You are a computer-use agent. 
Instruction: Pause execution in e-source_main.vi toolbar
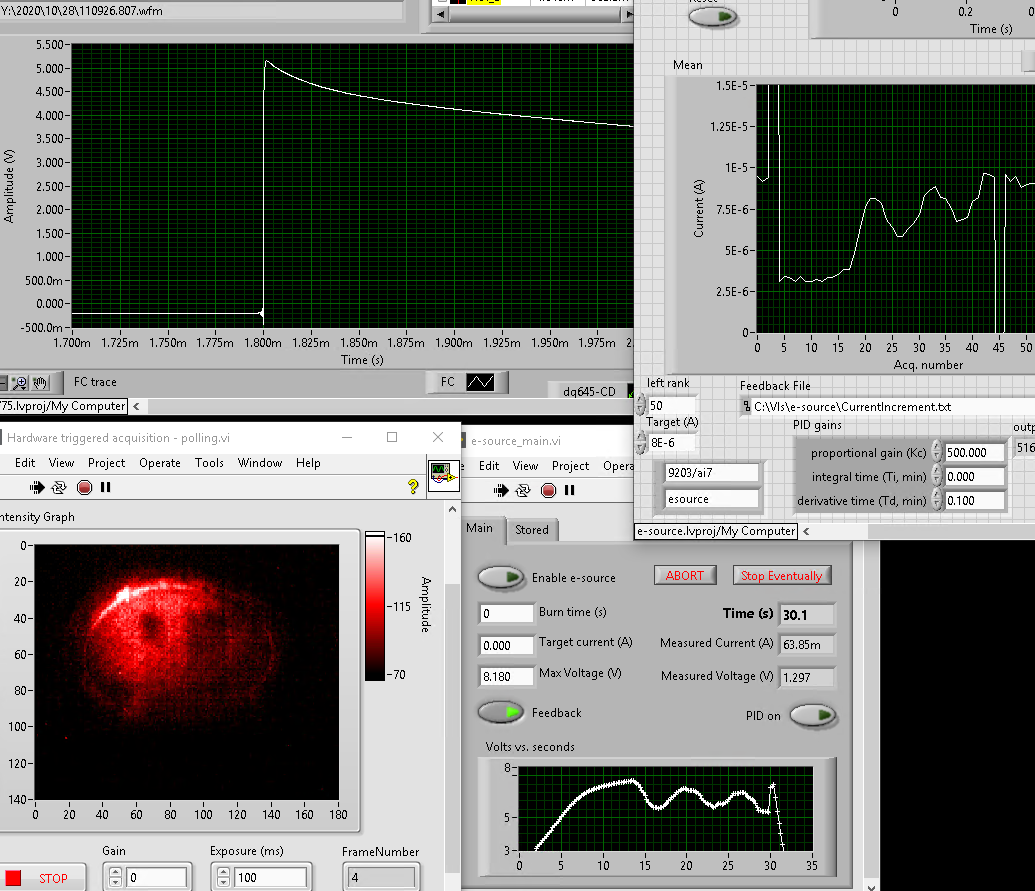pos(570,490)
